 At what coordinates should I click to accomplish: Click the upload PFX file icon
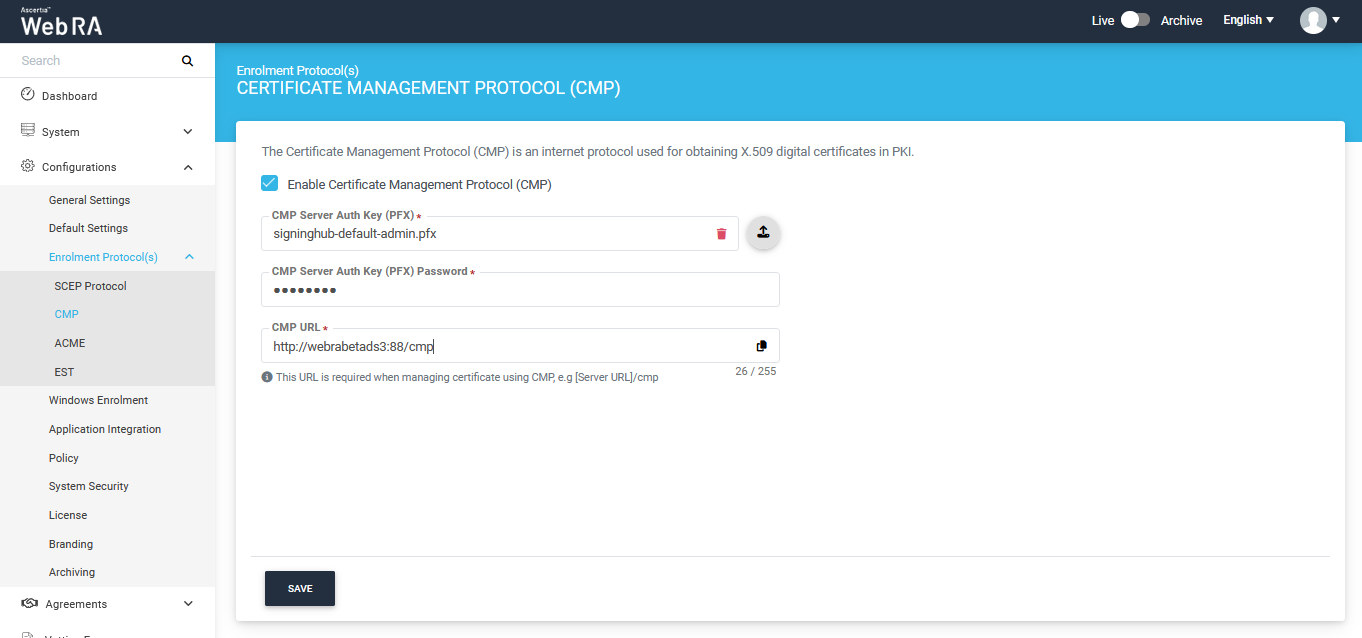[x=763, y=232]
